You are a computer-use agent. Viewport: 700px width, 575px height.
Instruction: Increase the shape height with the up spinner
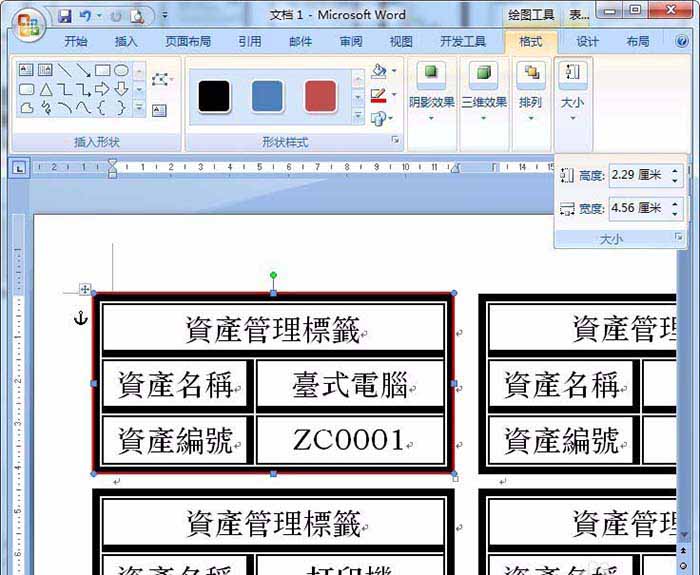click(675, 170)
